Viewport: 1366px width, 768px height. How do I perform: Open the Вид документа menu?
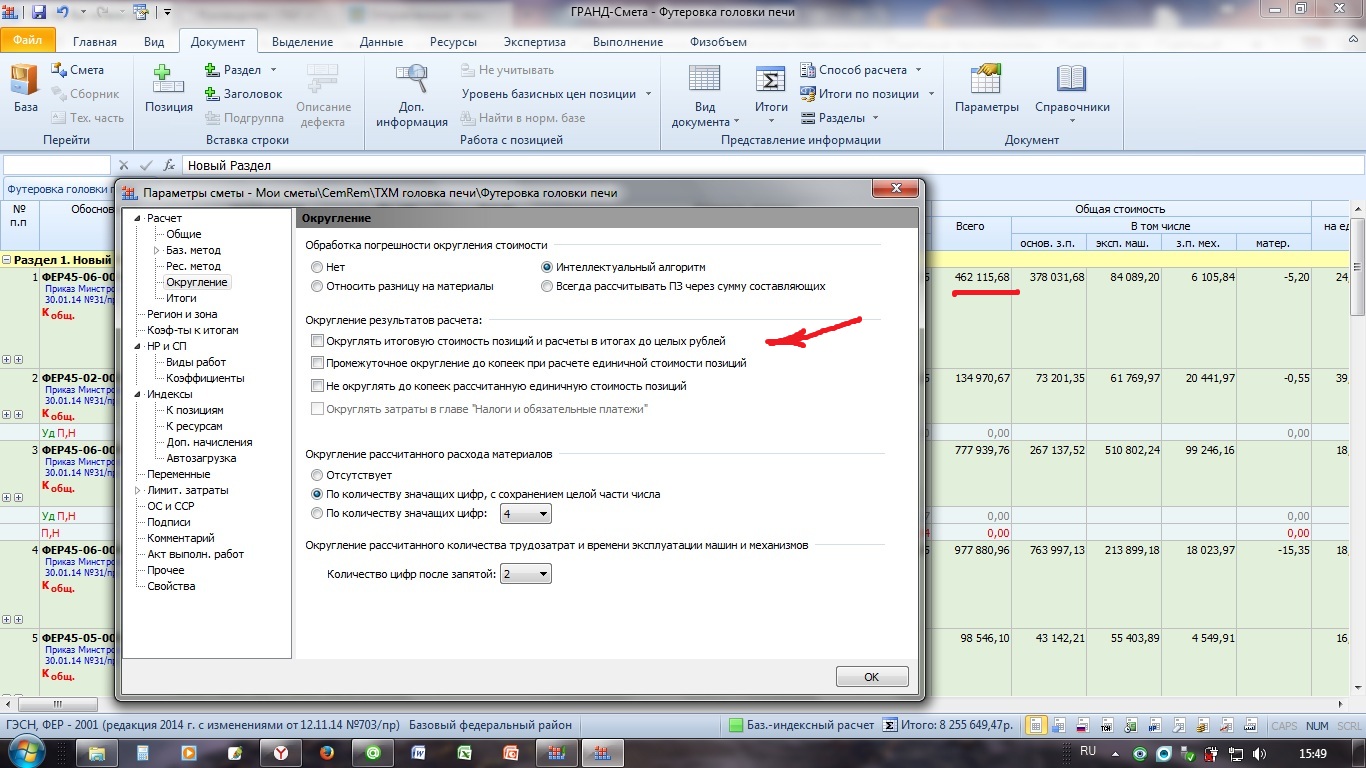click(x=705, y=96)
